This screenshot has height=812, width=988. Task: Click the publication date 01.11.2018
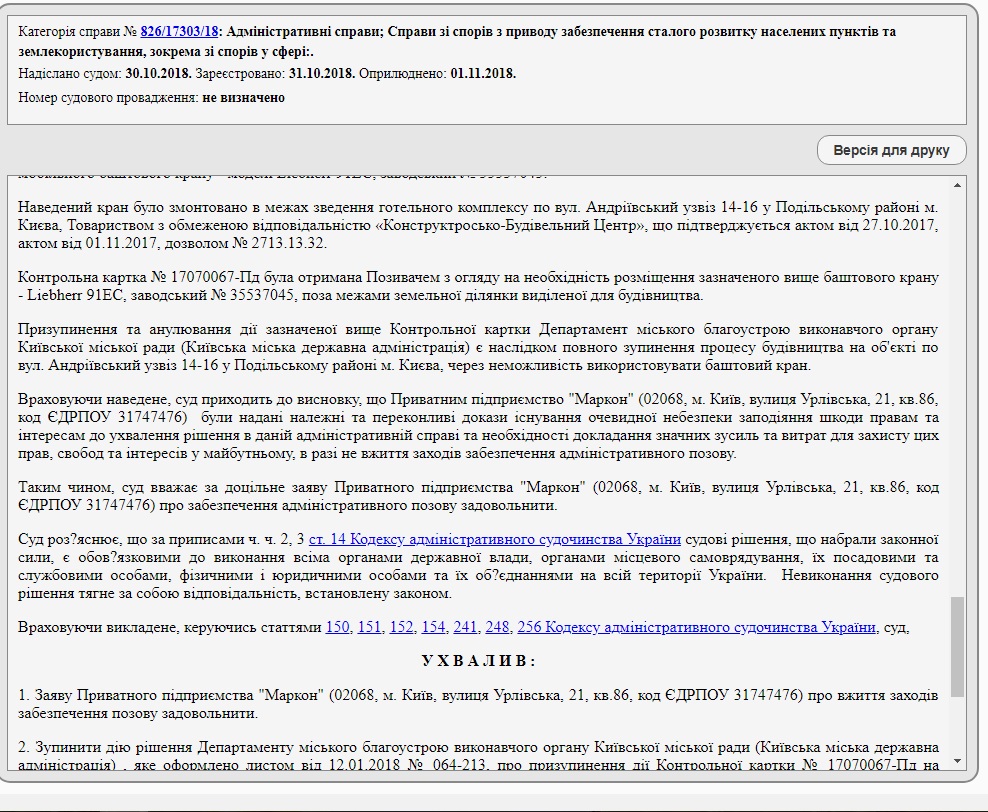pyautogui.click(x=483, y=74)
